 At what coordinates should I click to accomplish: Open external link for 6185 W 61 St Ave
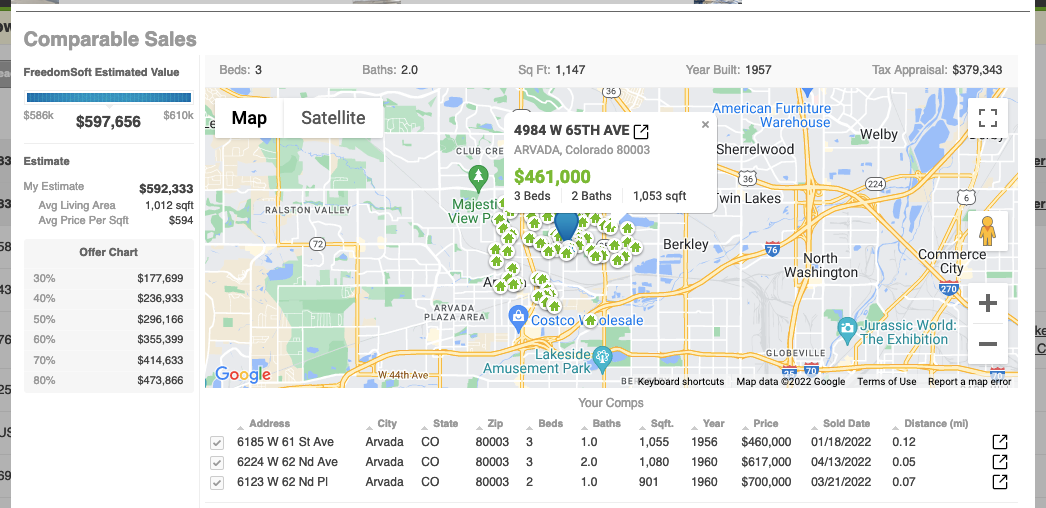(999, 442)
